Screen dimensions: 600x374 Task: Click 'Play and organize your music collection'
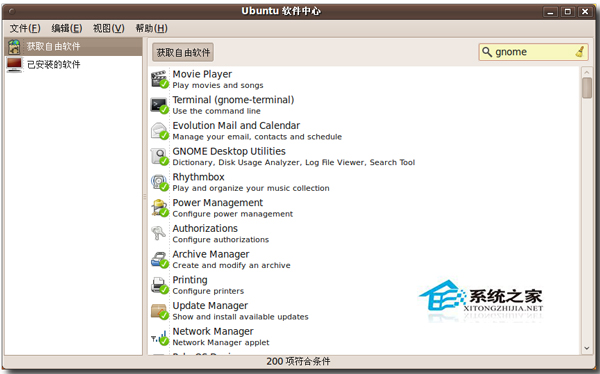click(251, 188)
